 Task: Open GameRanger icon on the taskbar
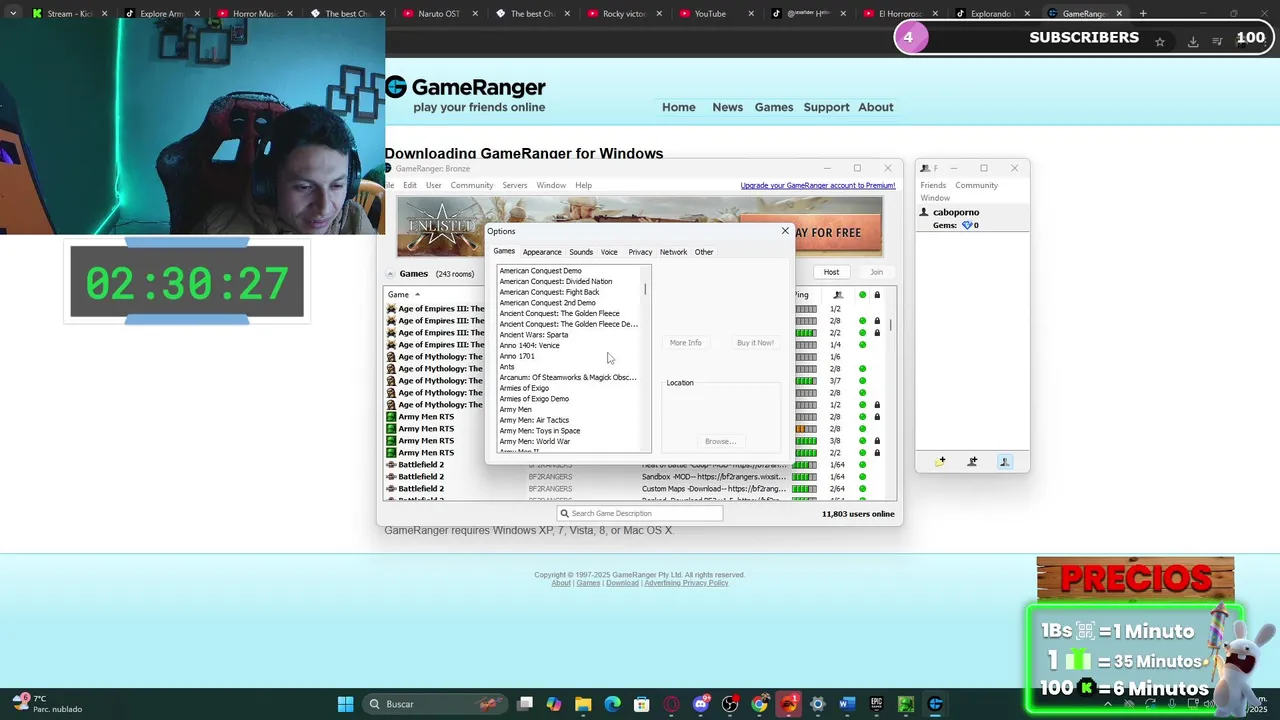[935, 704]
